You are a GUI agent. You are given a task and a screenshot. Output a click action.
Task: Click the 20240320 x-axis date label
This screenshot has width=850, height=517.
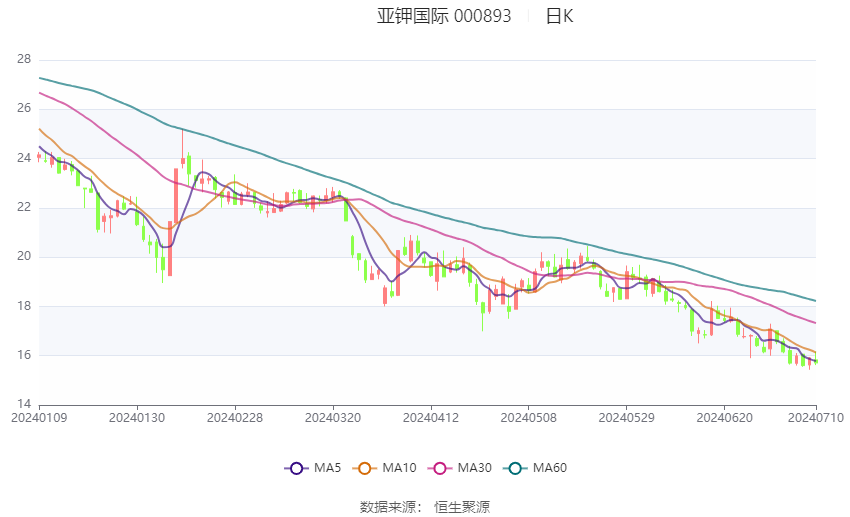click(333, 418)
